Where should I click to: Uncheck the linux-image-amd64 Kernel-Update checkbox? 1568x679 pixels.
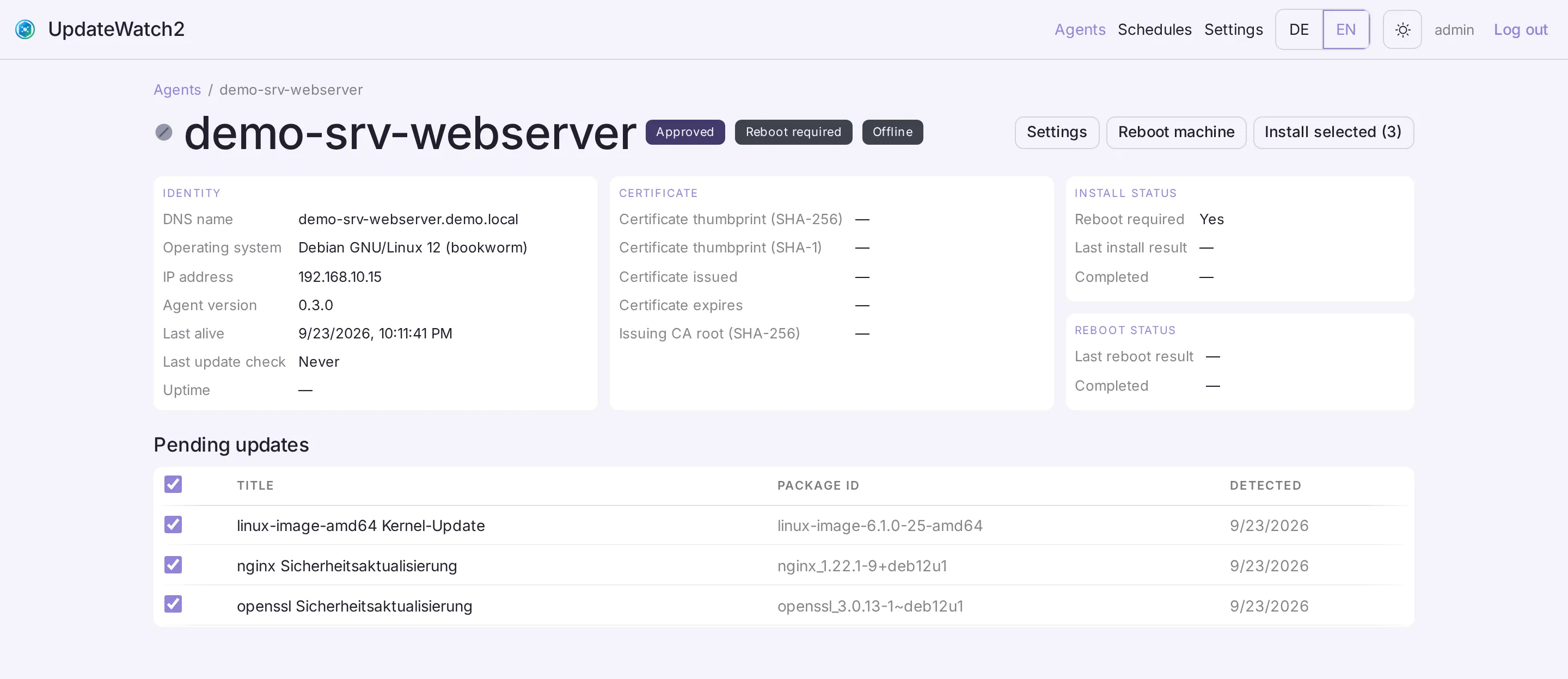point(173,524)
